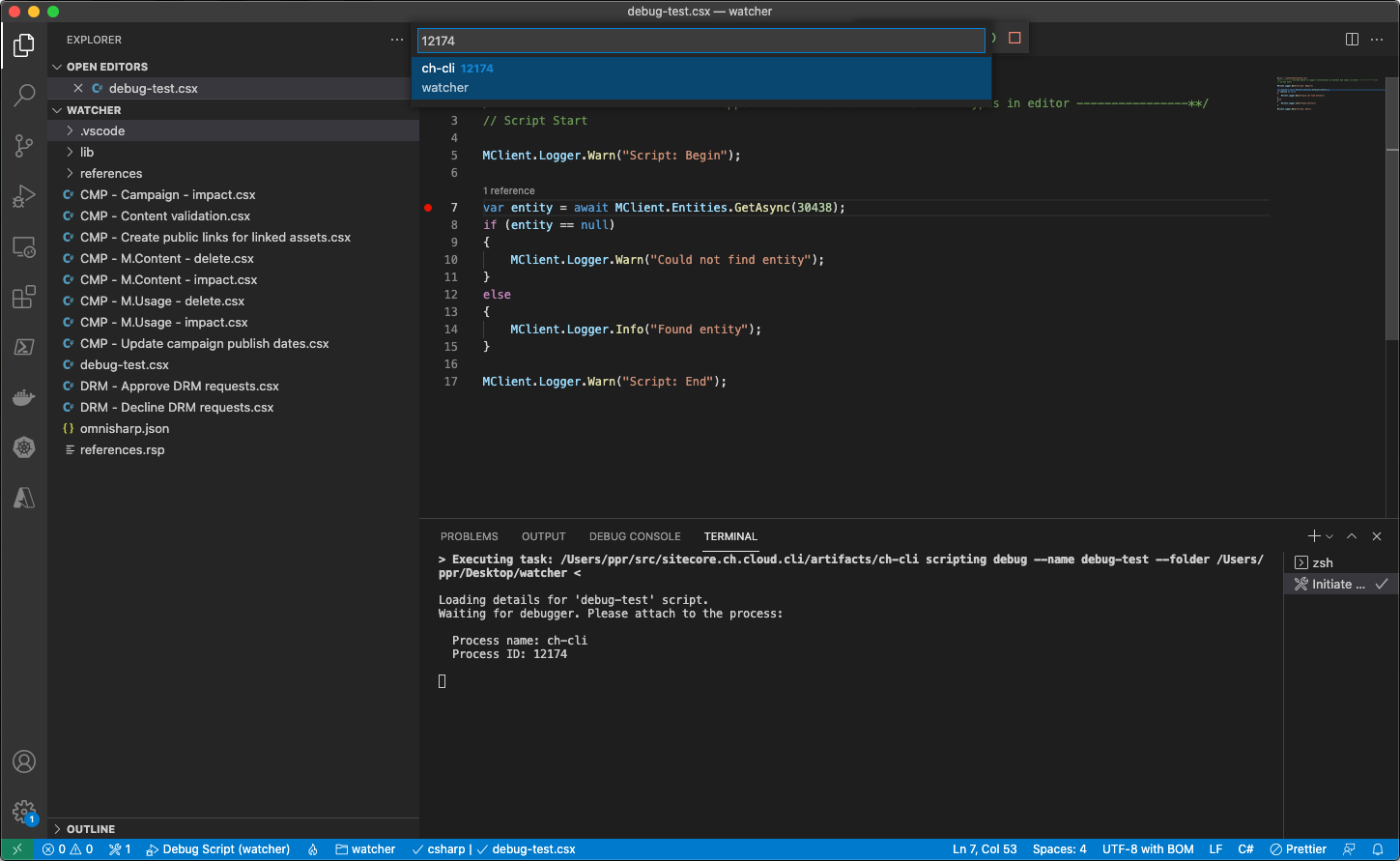
Task: Open the Docker view in activity bar
Action: click(x=24, y=397)
